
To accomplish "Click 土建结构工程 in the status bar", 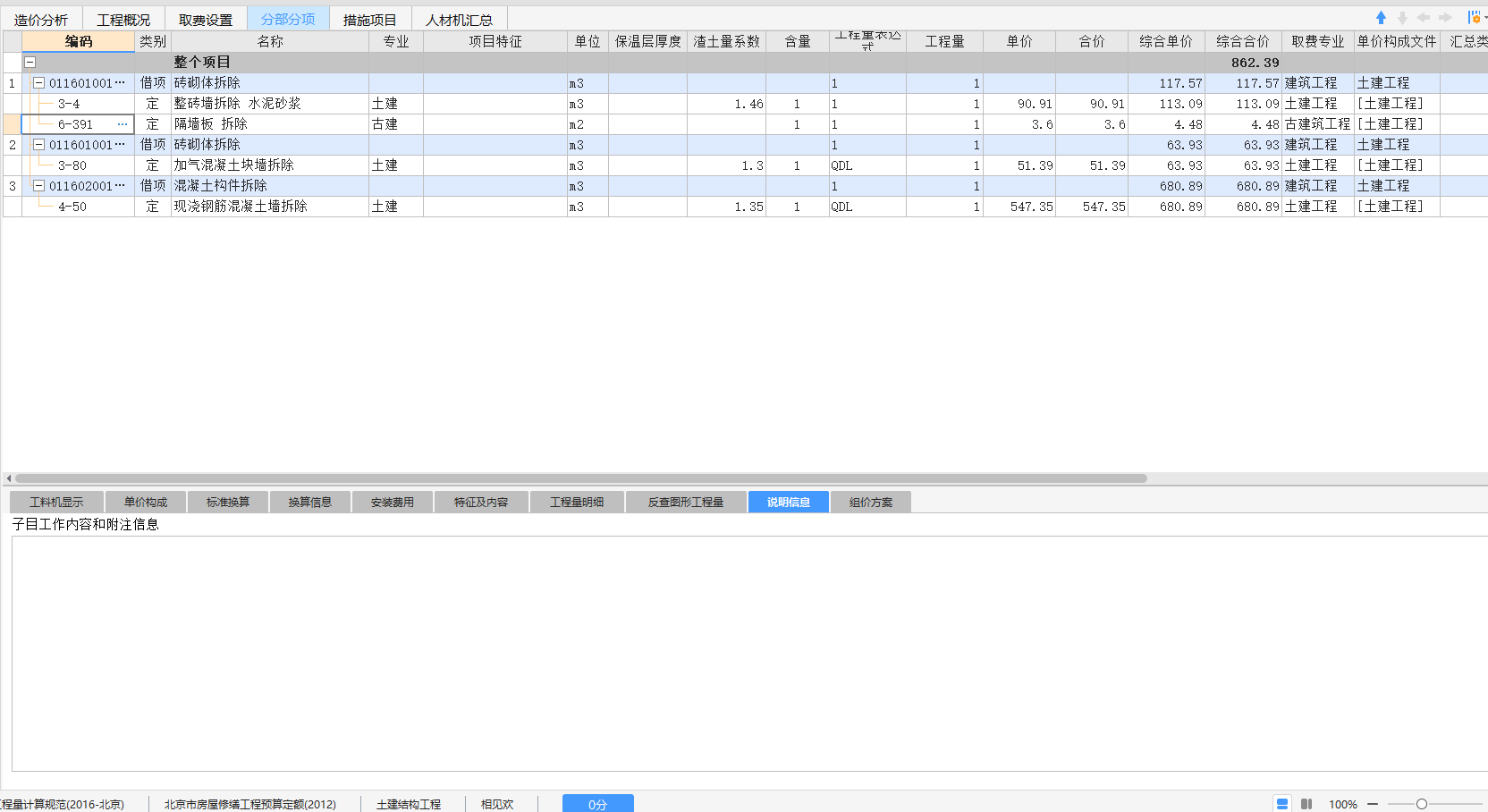I will (x=409, y=804).
